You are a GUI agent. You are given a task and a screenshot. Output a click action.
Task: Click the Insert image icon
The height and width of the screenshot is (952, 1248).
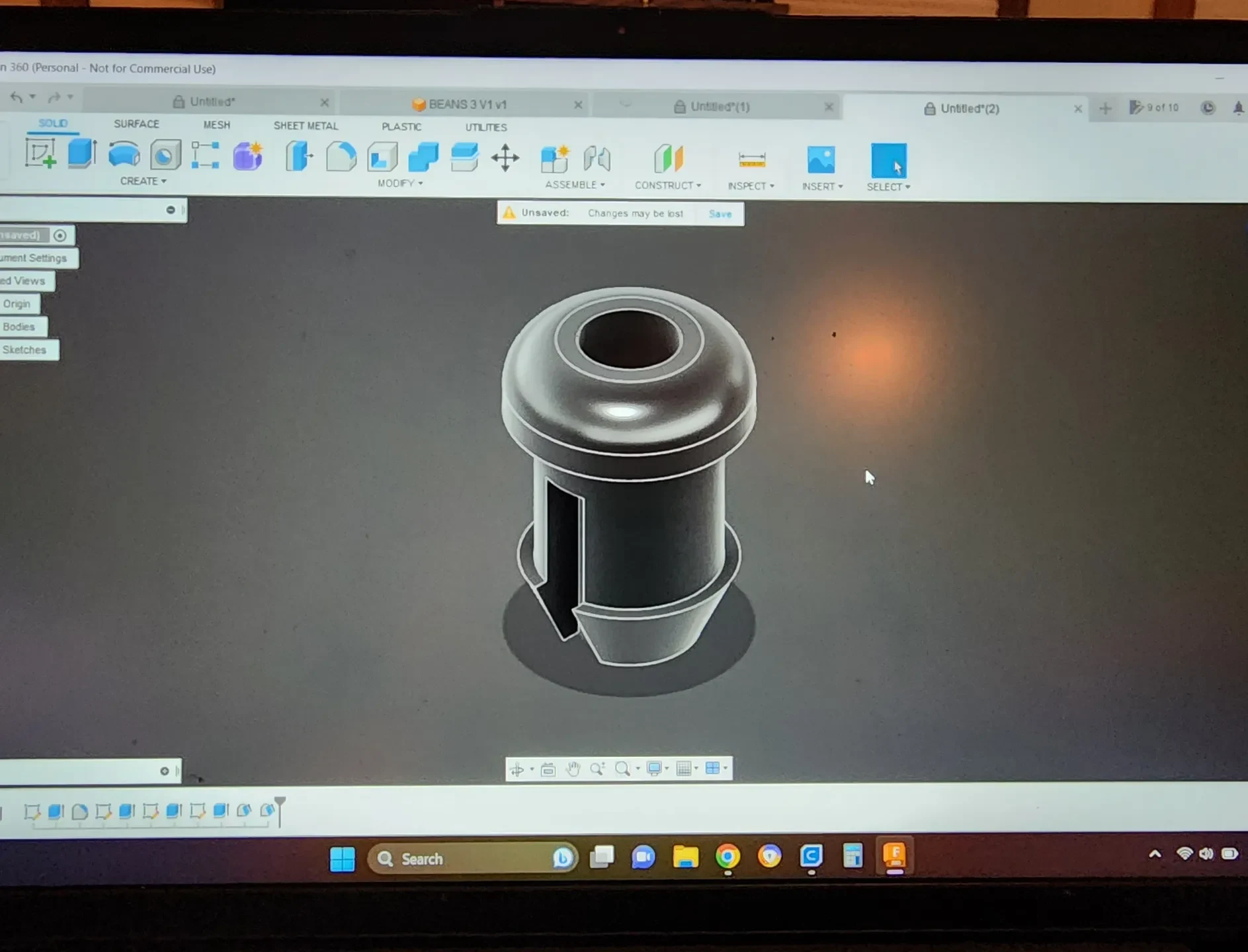(821, 161)
